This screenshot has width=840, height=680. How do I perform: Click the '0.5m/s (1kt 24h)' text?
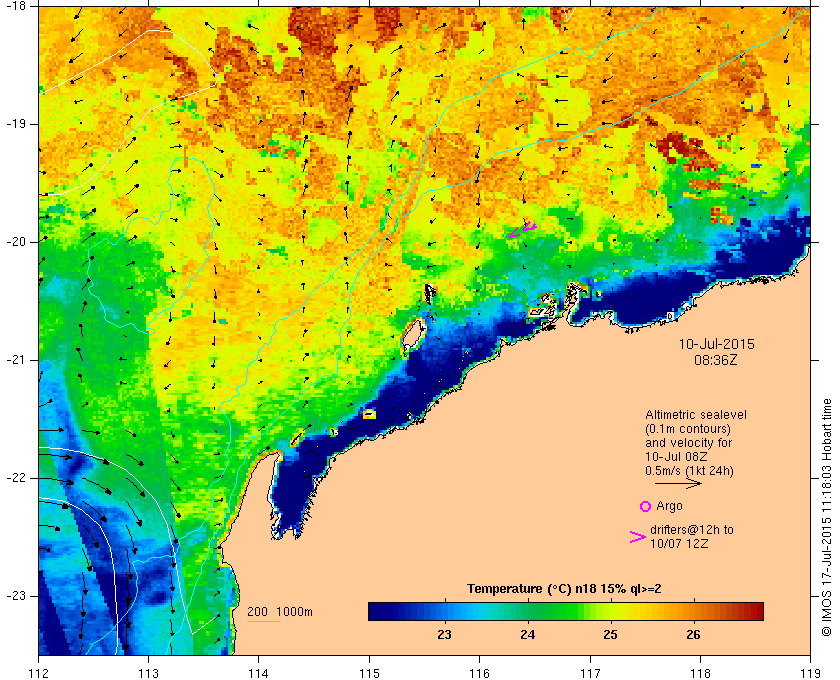(x=689, y=471)
